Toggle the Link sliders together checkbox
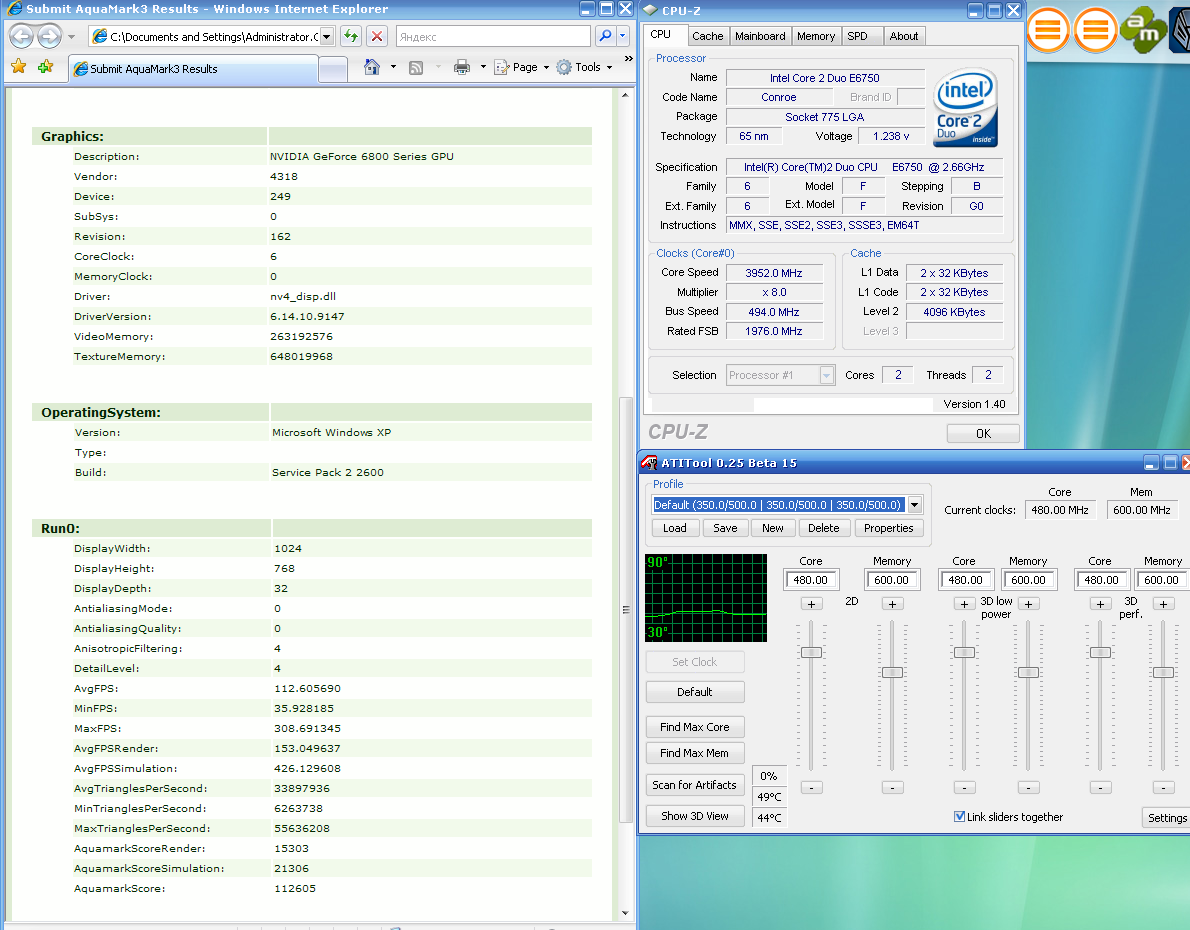Screen dimensions: 1190x930 tap(959, 817)
